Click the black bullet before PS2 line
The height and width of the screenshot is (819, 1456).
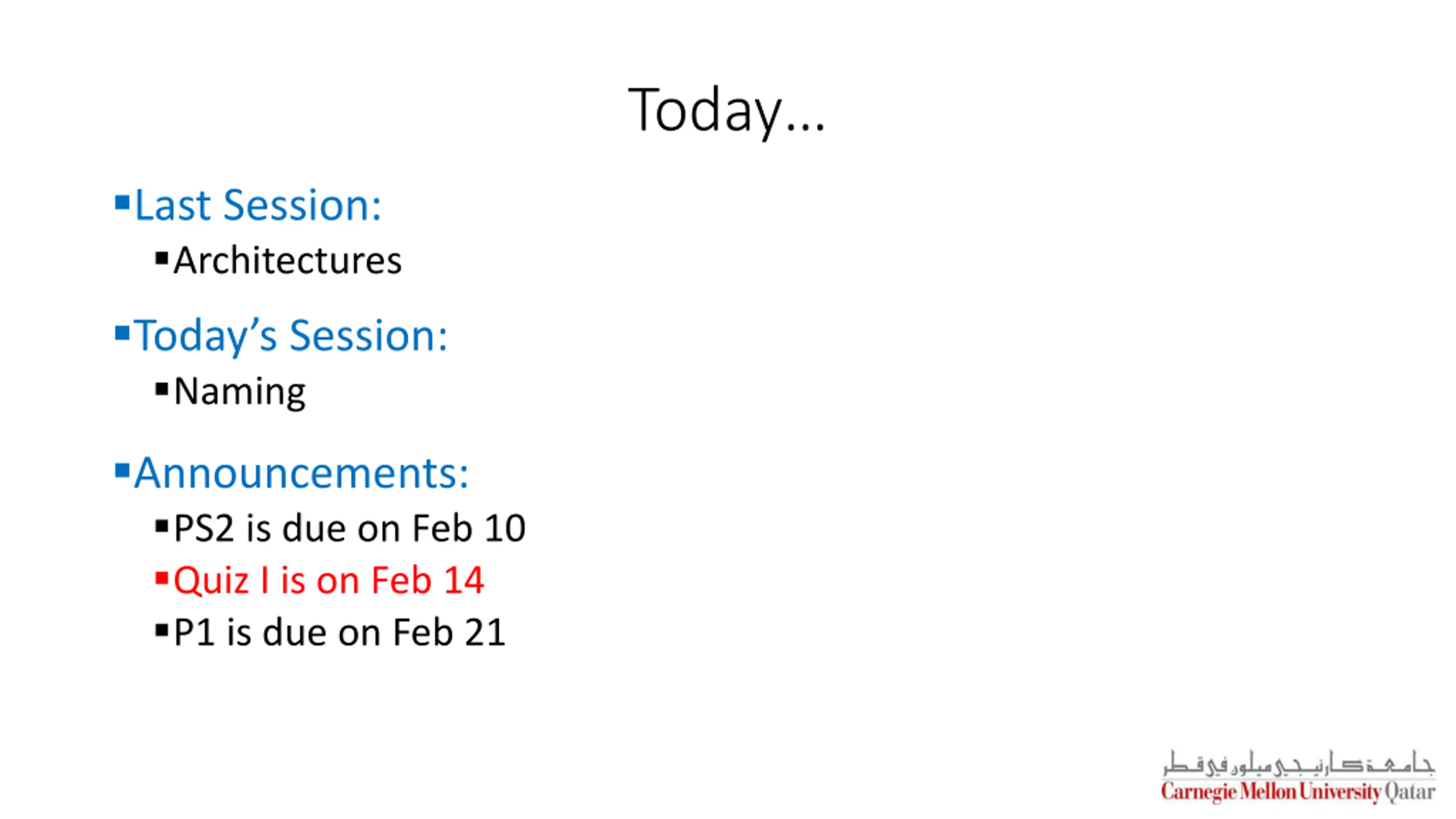coord(162,526)
